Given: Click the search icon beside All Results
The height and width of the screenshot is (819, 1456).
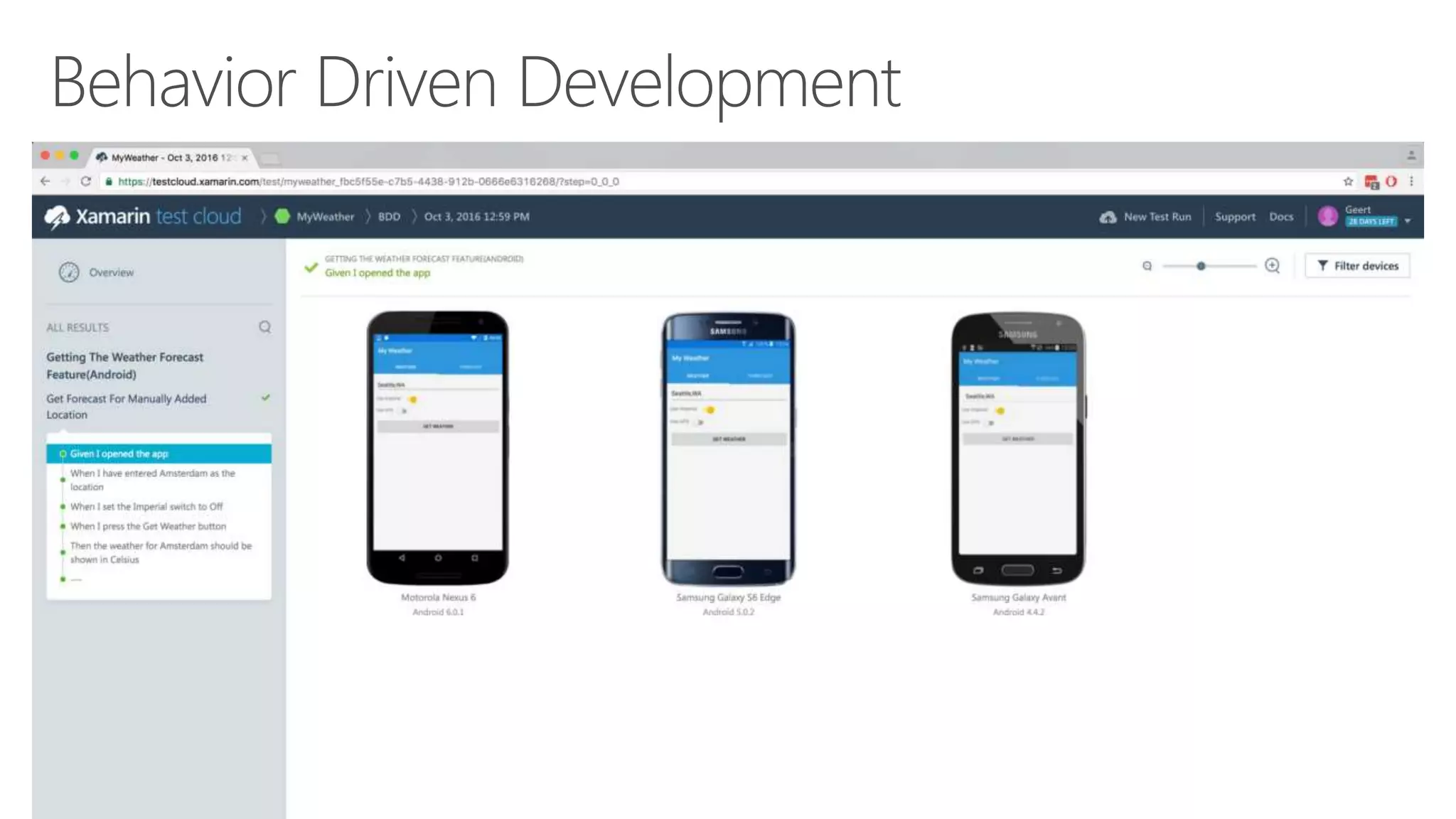Looking at the screenshot, I should pos(264,327).
